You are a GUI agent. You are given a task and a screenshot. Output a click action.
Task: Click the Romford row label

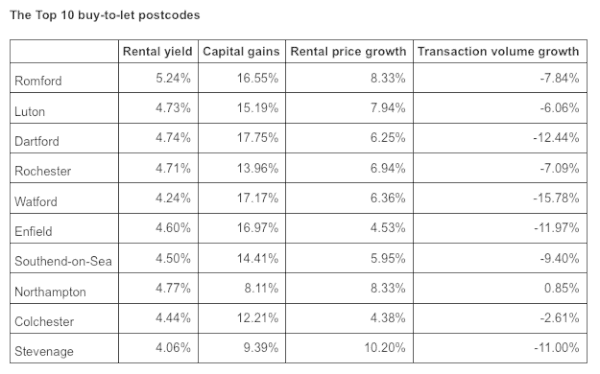click(x=38, y=81)
